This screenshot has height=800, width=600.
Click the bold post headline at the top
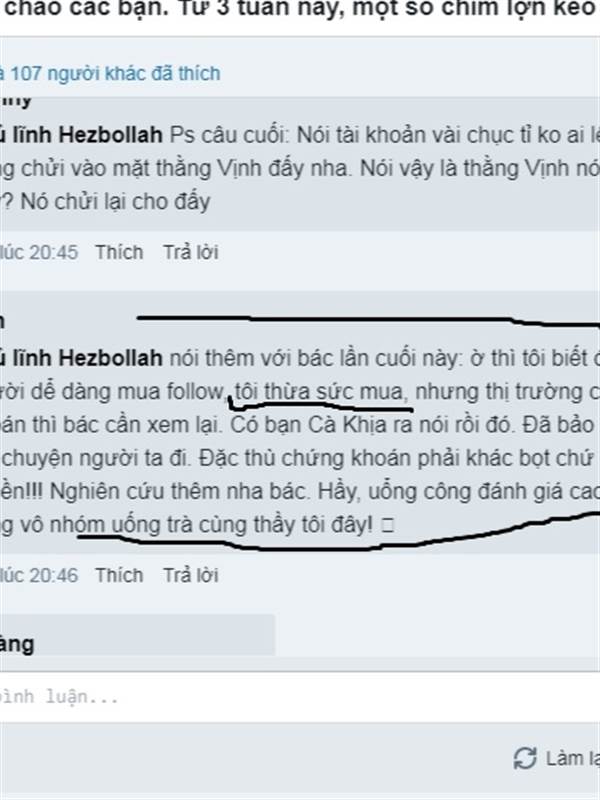pyautogui.click(x=300, y=10)
